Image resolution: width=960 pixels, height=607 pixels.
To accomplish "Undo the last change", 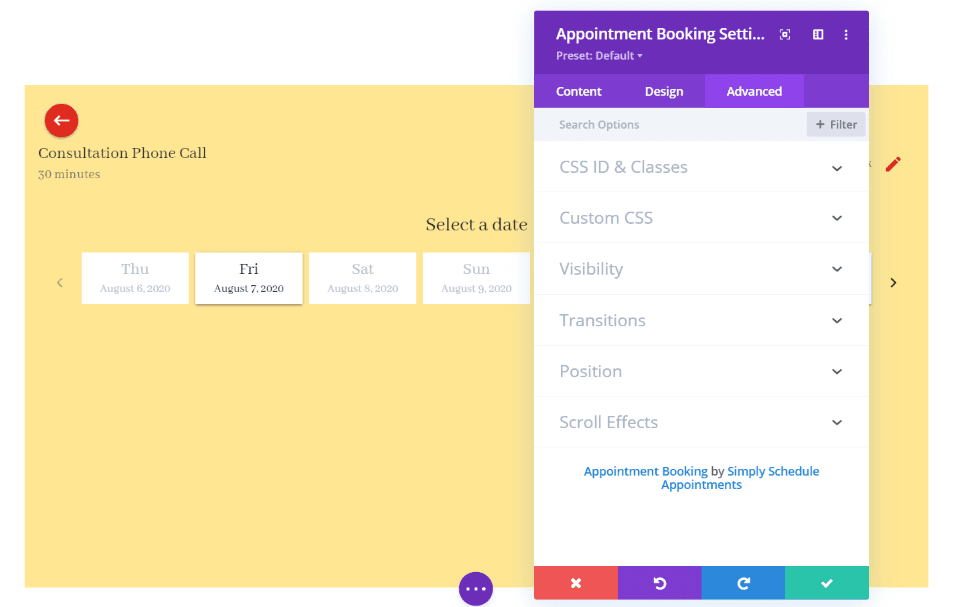I will pyautogui.click(x=659, y=583).
